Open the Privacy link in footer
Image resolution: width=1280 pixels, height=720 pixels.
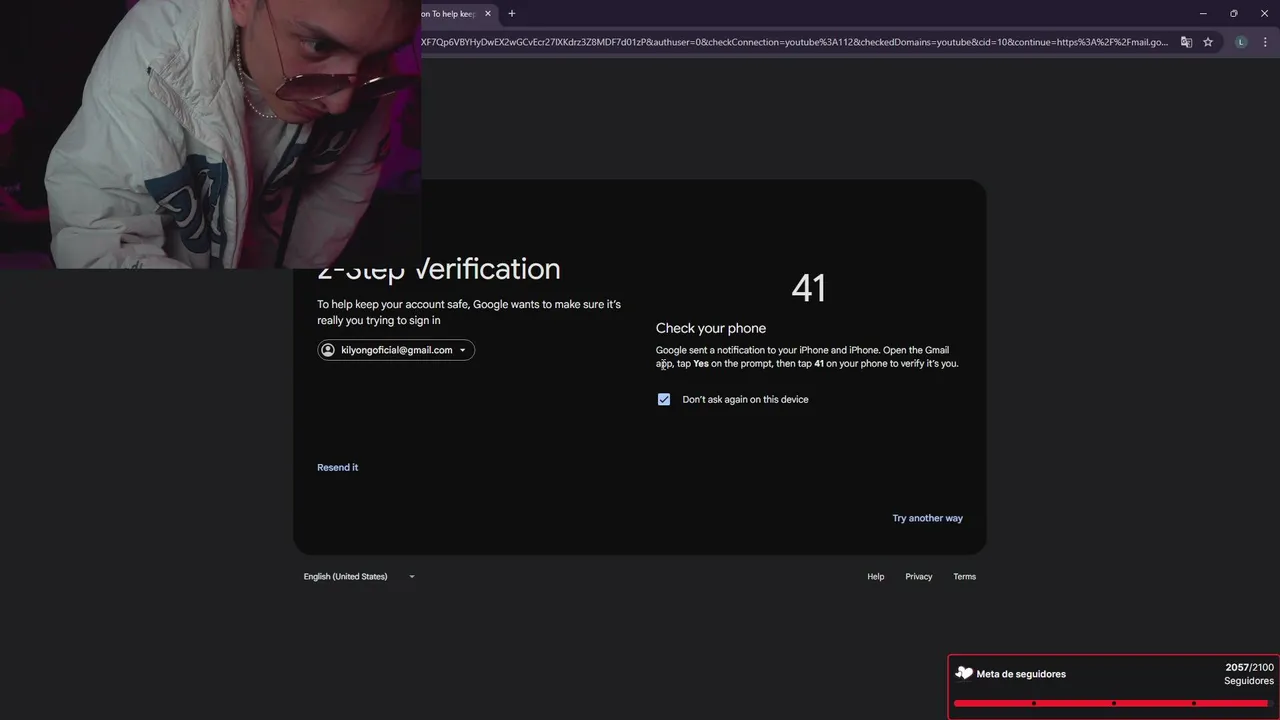click(x=919, y=576)
